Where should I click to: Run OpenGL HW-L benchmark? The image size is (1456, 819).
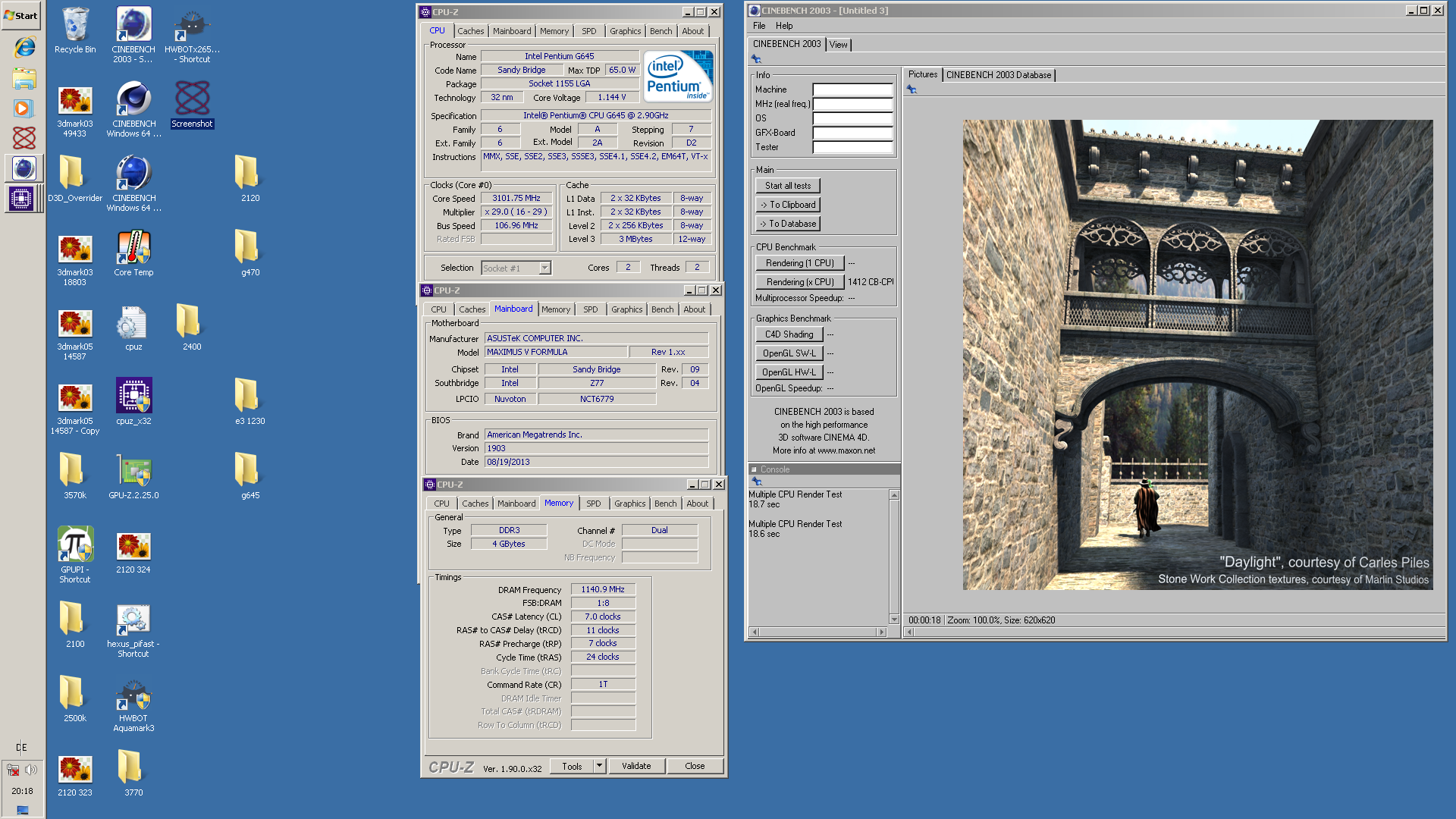pyautogui.click(x=789, y=372)
